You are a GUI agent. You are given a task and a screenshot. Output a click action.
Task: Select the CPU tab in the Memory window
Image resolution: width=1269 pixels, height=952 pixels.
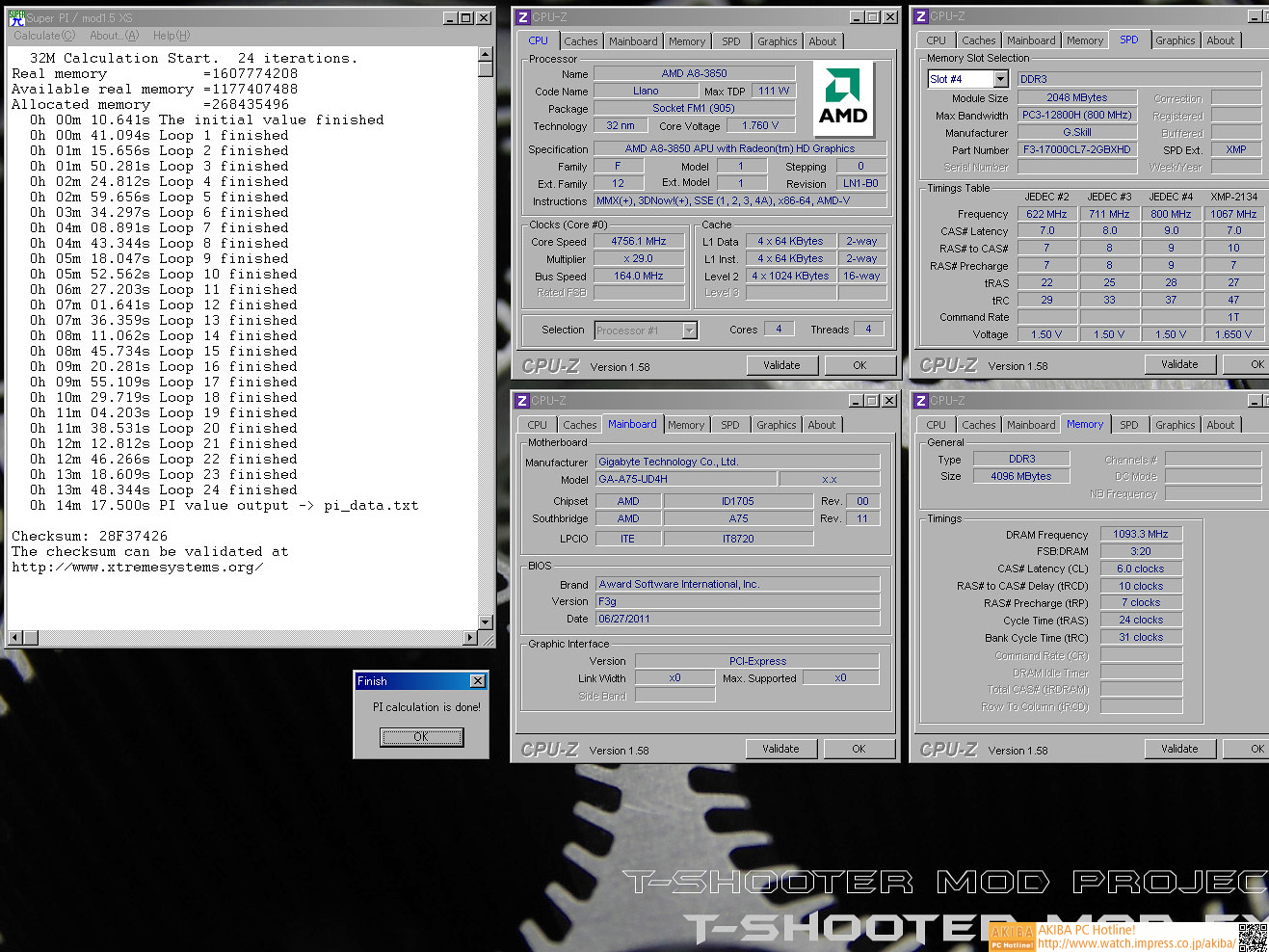tap(937, 425)
